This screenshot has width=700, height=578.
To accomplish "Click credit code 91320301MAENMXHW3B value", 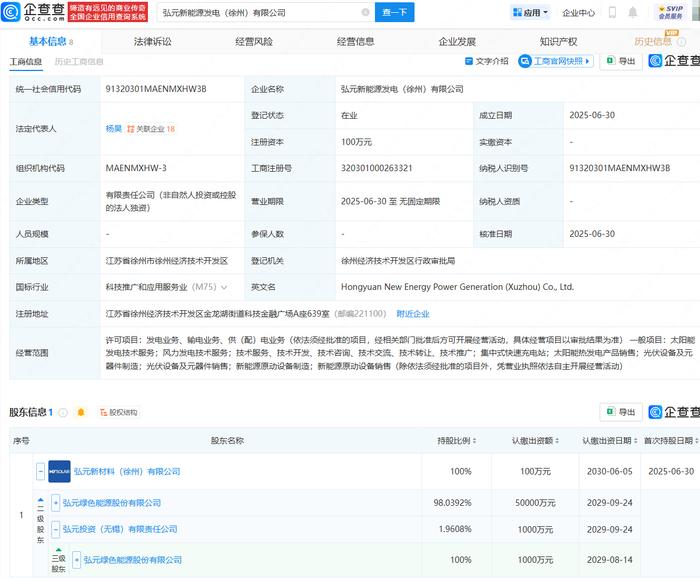I will point(156,89).
